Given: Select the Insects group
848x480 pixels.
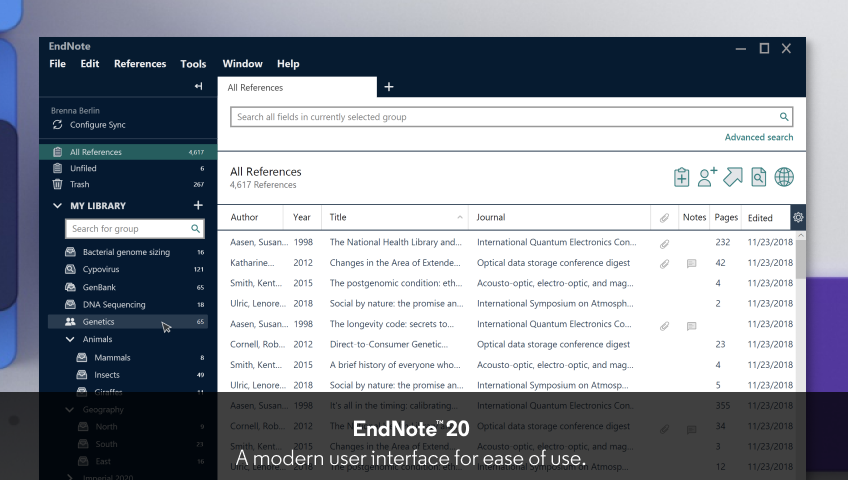Looking at the screenshot, I should pyautogui.click(x=128, y=375).
